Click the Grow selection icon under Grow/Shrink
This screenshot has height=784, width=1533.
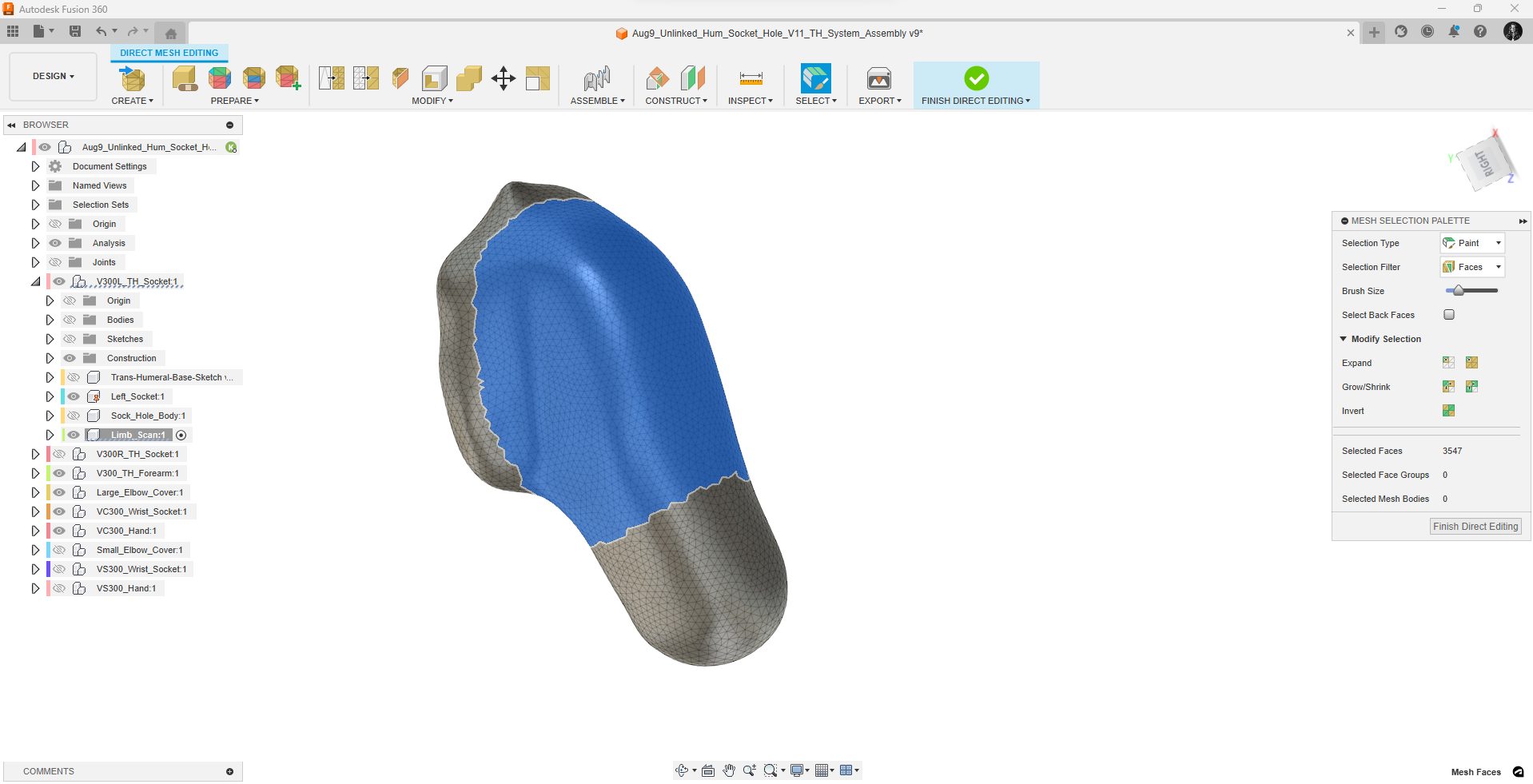1448,386
